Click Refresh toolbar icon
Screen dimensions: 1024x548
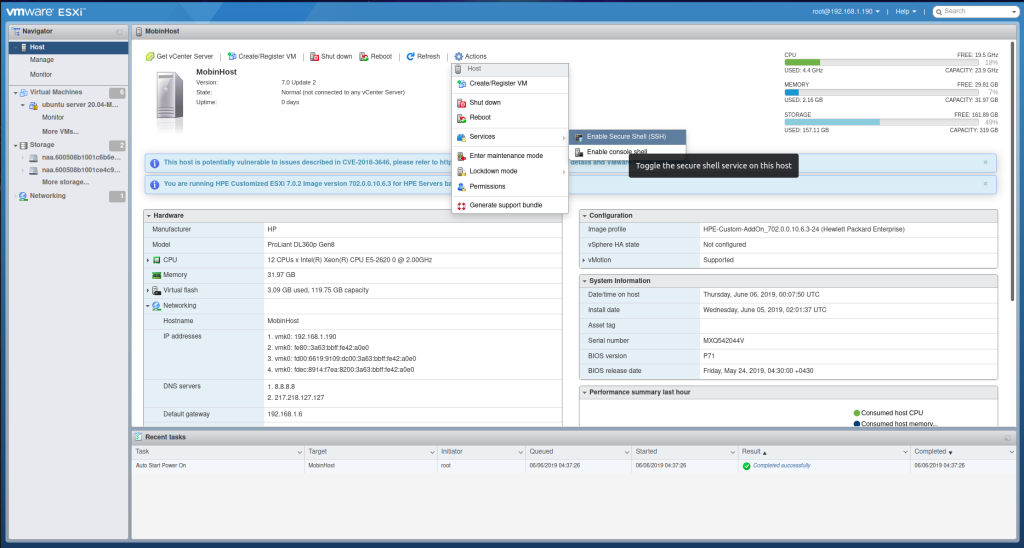pos(411,57)
